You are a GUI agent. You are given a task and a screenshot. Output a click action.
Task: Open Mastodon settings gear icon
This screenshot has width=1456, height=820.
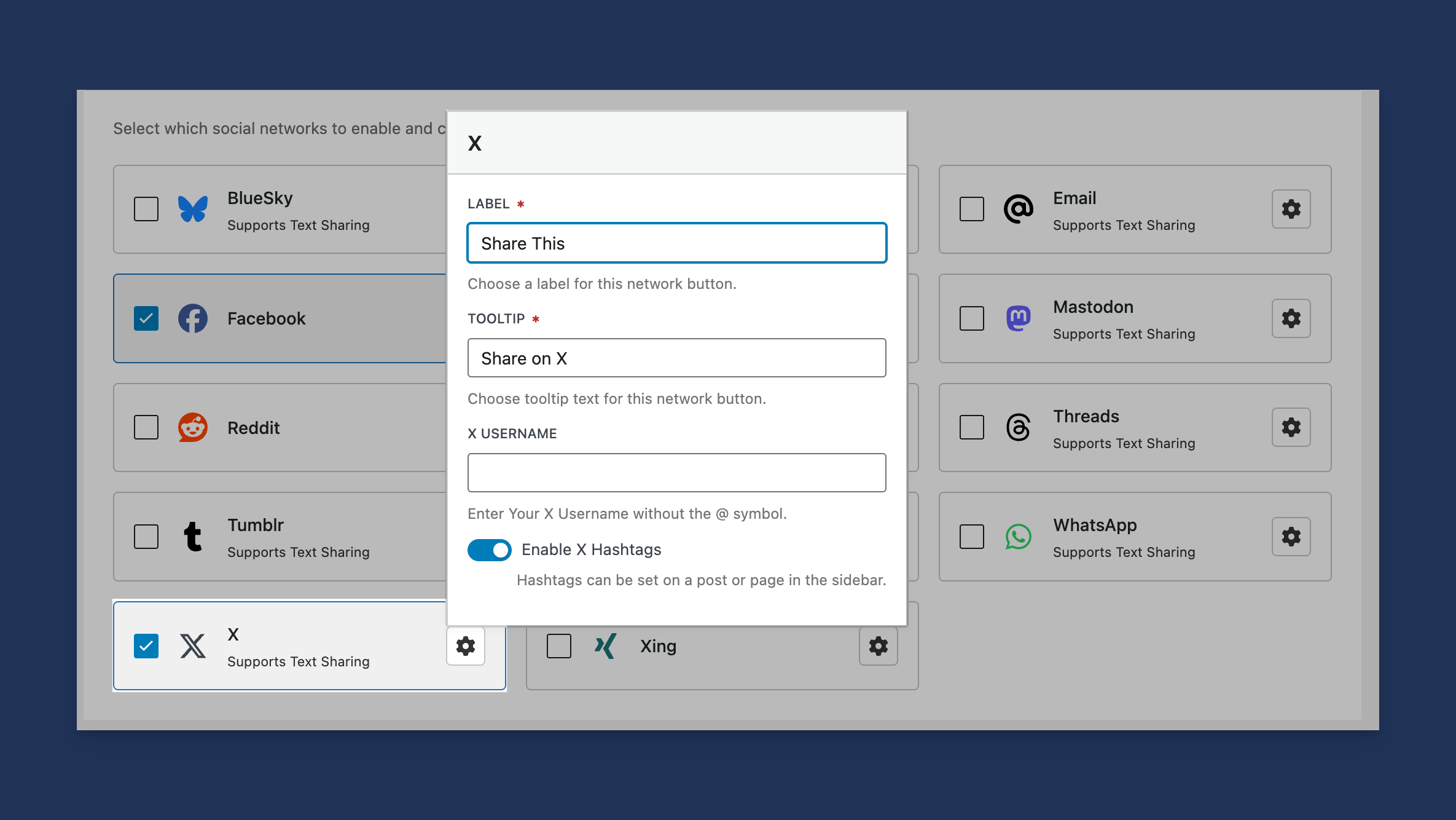point(1291,318)
